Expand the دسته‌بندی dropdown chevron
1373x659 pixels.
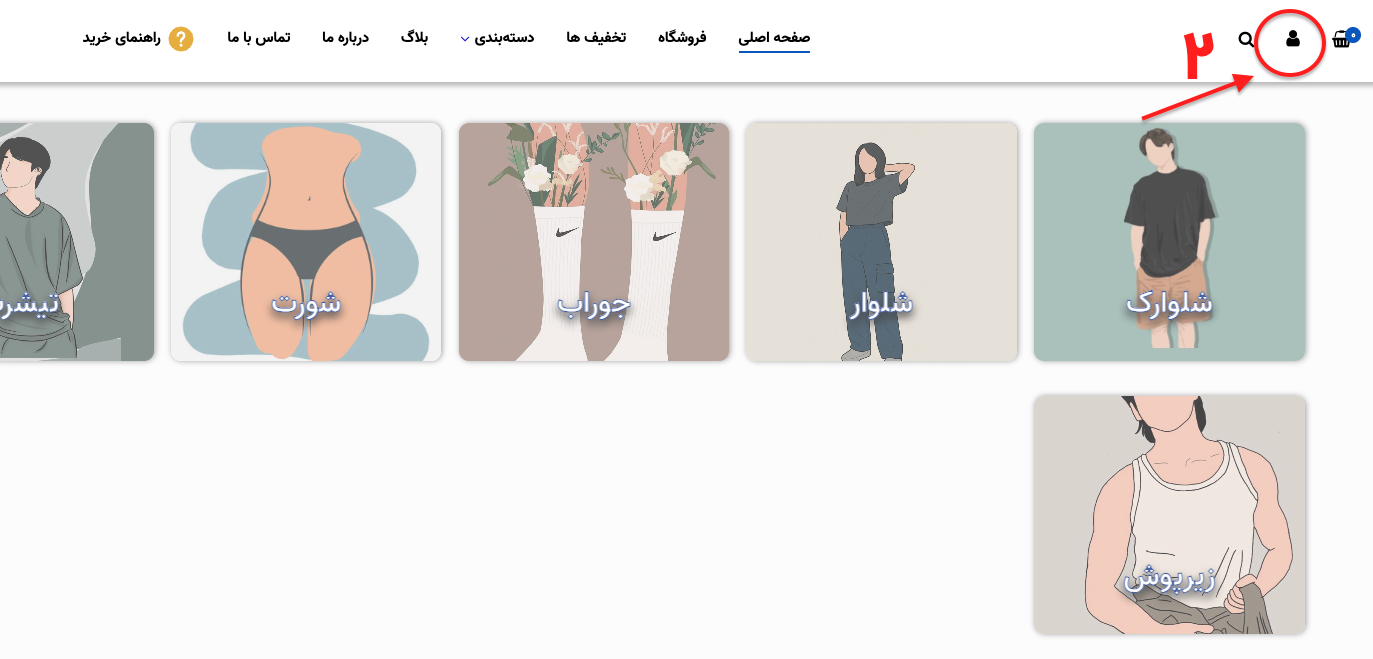(x=465, y=39)
